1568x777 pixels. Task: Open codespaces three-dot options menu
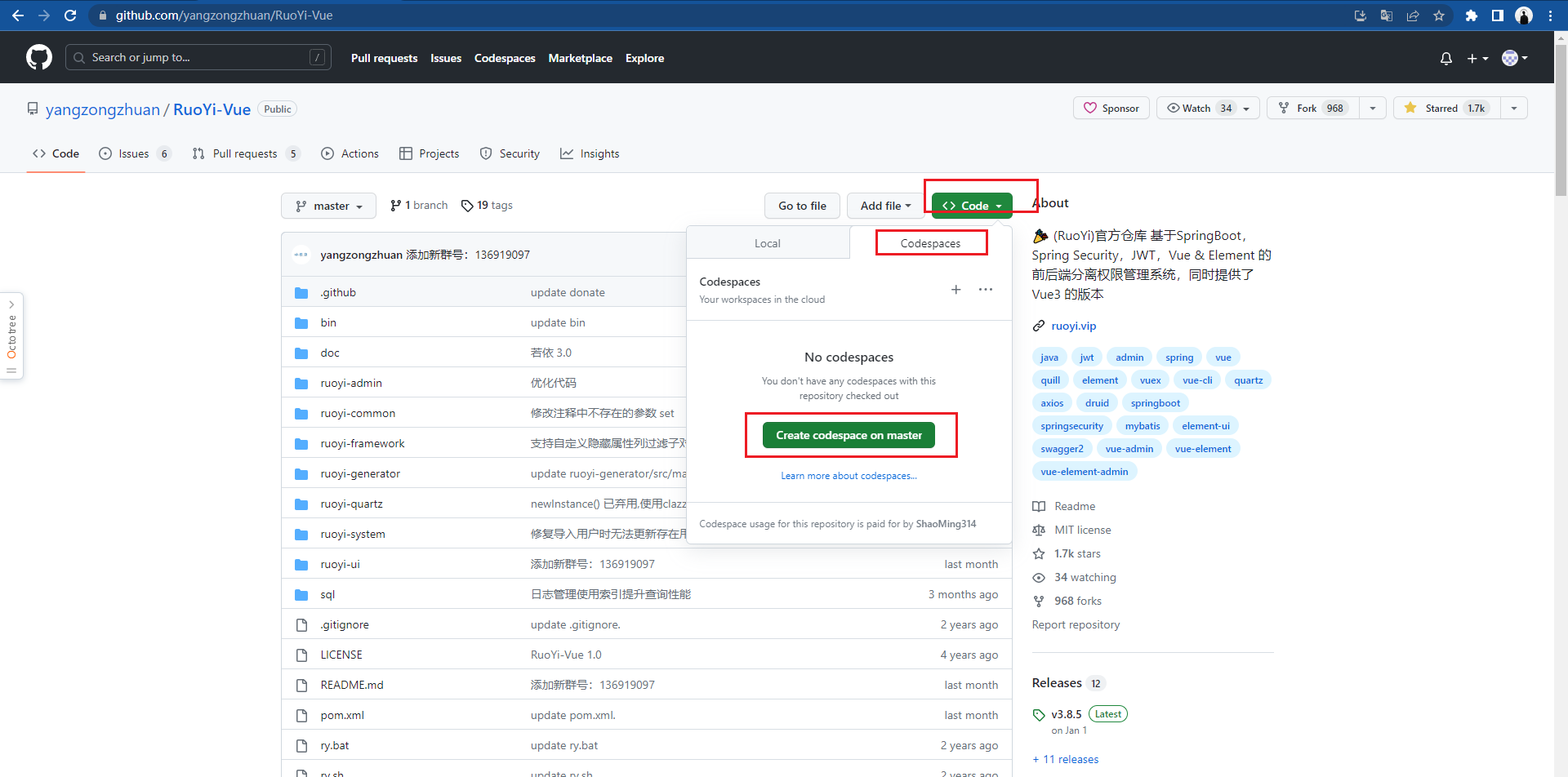tap(986, 290)
